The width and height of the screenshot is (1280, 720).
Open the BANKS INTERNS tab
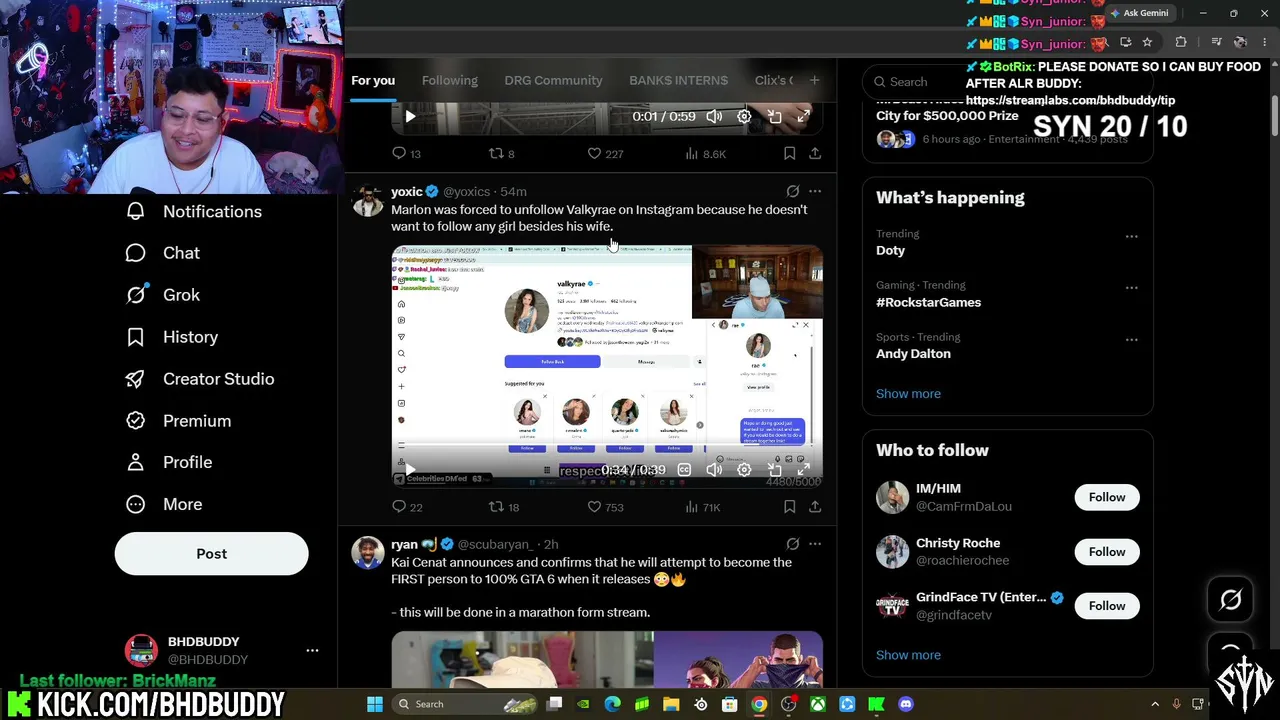678,80
